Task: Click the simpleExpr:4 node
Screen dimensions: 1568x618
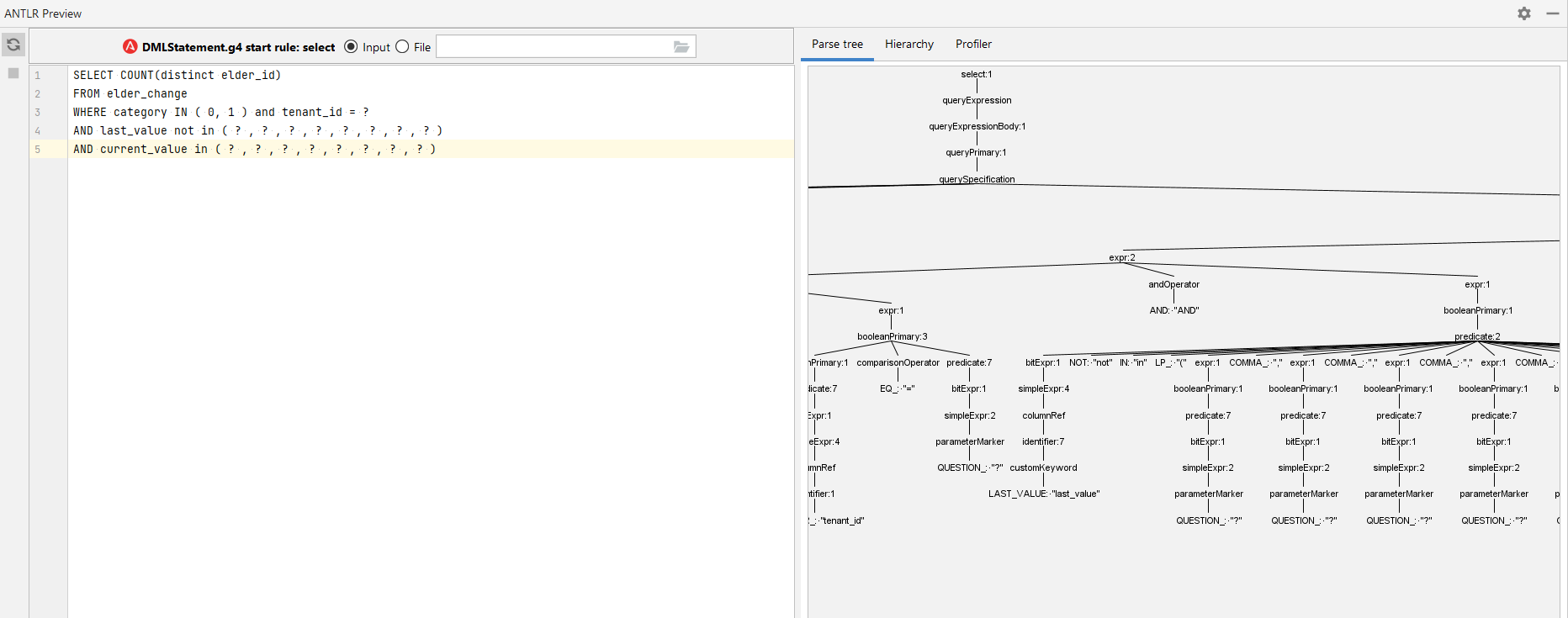Action: [x=1043, y=388]
